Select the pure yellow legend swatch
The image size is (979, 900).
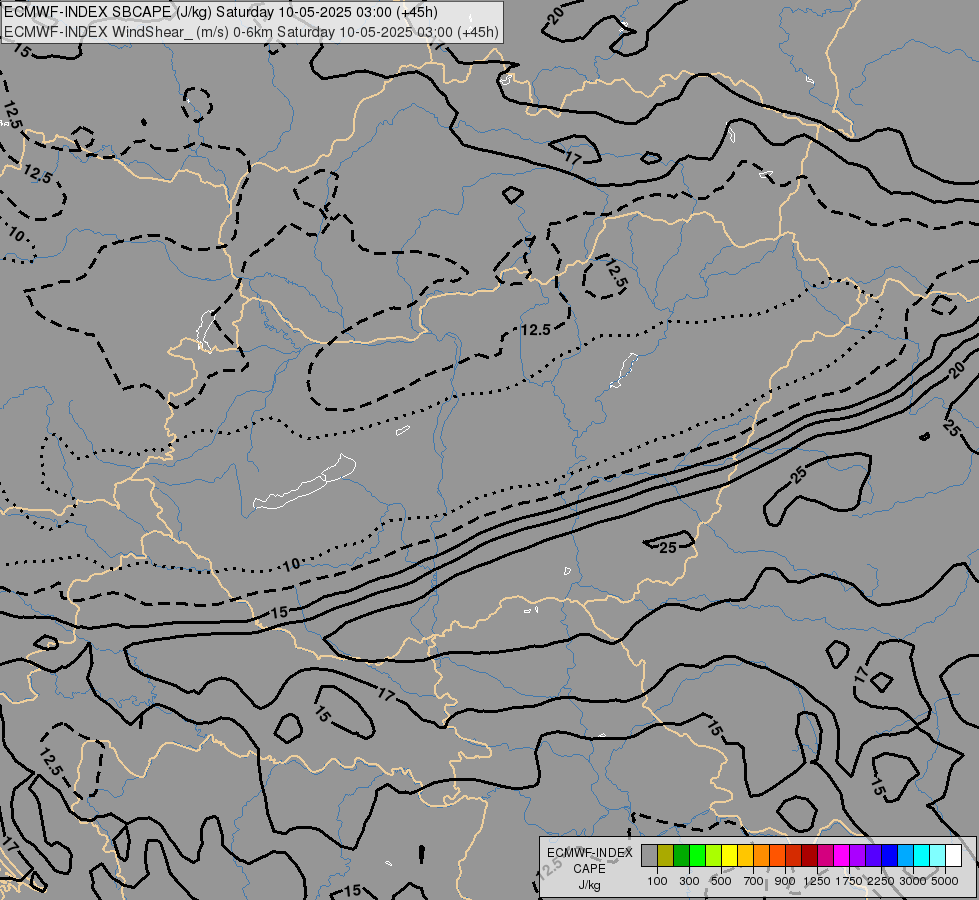(729, 855)
